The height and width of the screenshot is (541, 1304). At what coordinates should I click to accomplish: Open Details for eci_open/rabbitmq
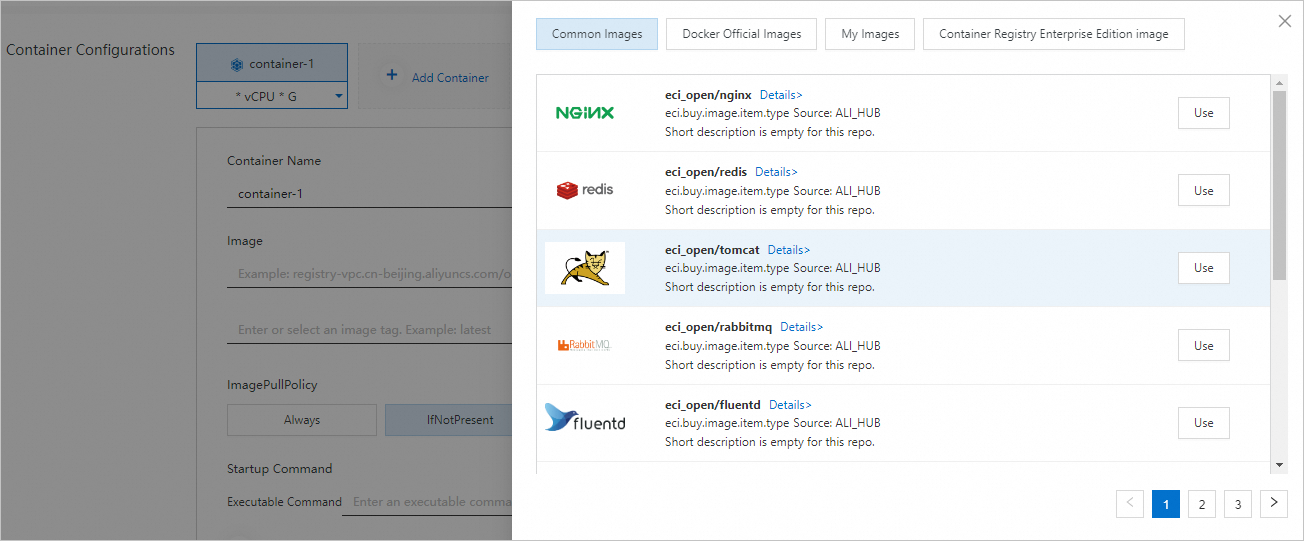pyautogui.click(x=802, y=327)
